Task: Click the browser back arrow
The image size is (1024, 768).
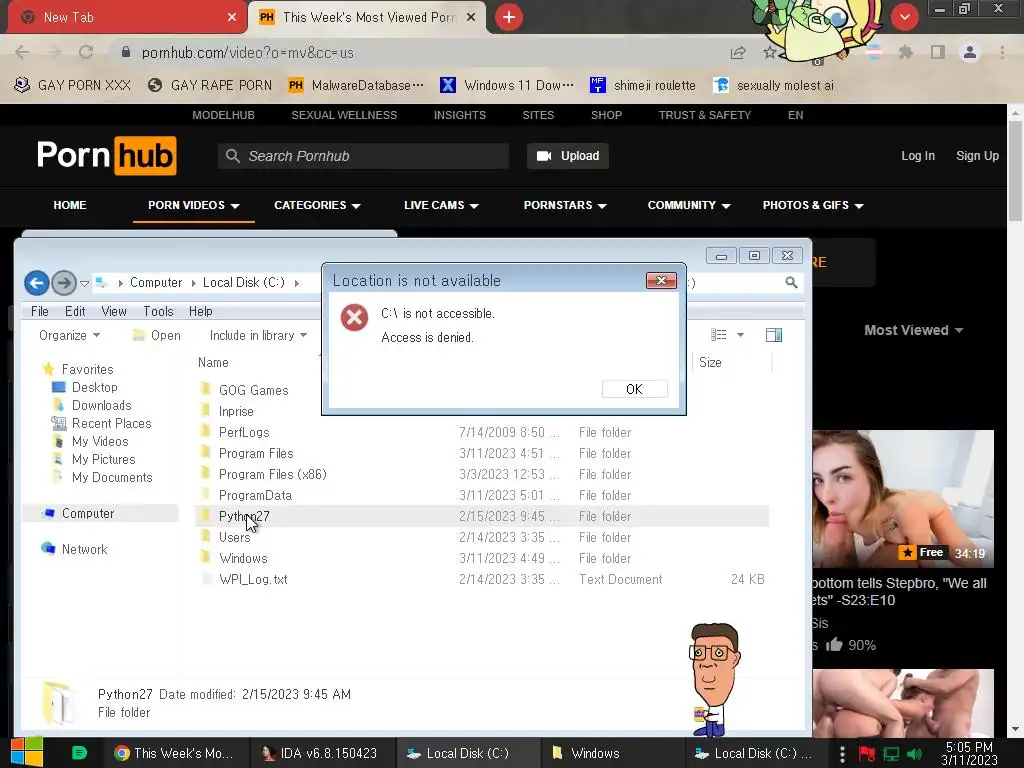Action: (22, 52)
